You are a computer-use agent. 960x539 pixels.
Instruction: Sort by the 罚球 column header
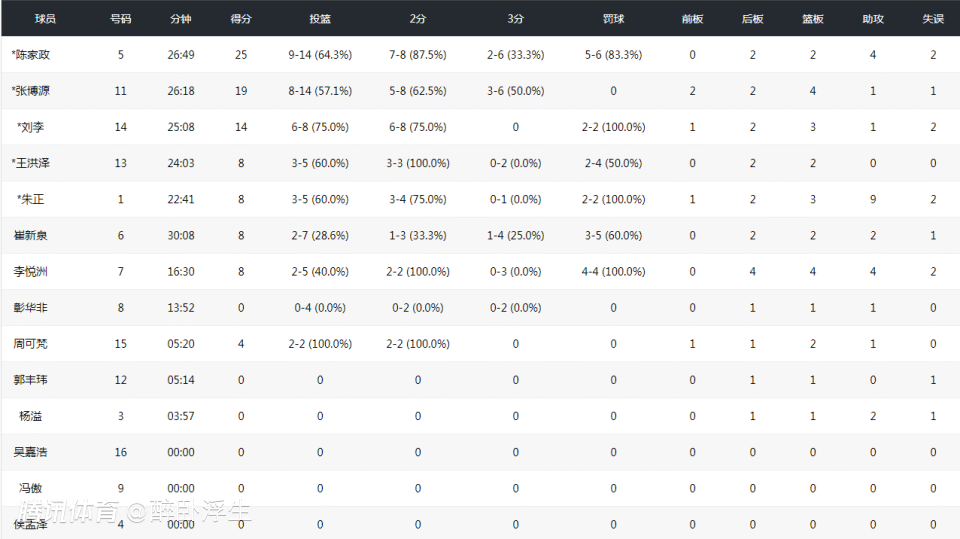(614, 18)
